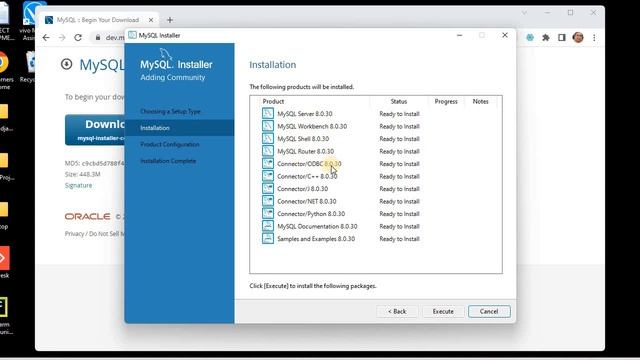Close the MySQL Begin Your Download tab
This screenshot has height=360, width=640.
[x=151, y=20]
